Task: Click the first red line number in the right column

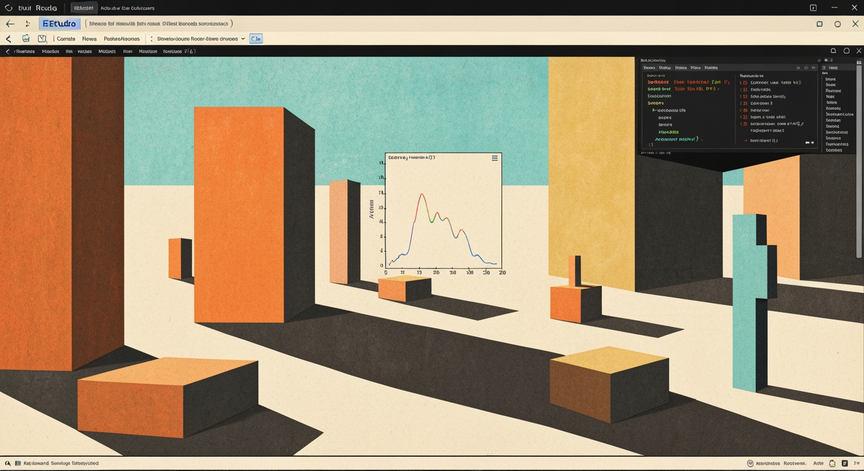Action: point(743,83)
